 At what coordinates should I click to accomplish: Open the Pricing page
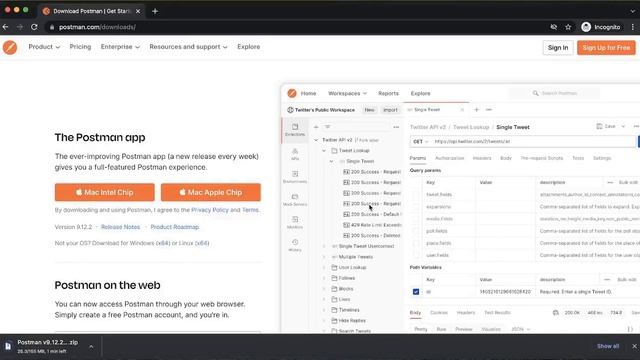click(80, 47)
